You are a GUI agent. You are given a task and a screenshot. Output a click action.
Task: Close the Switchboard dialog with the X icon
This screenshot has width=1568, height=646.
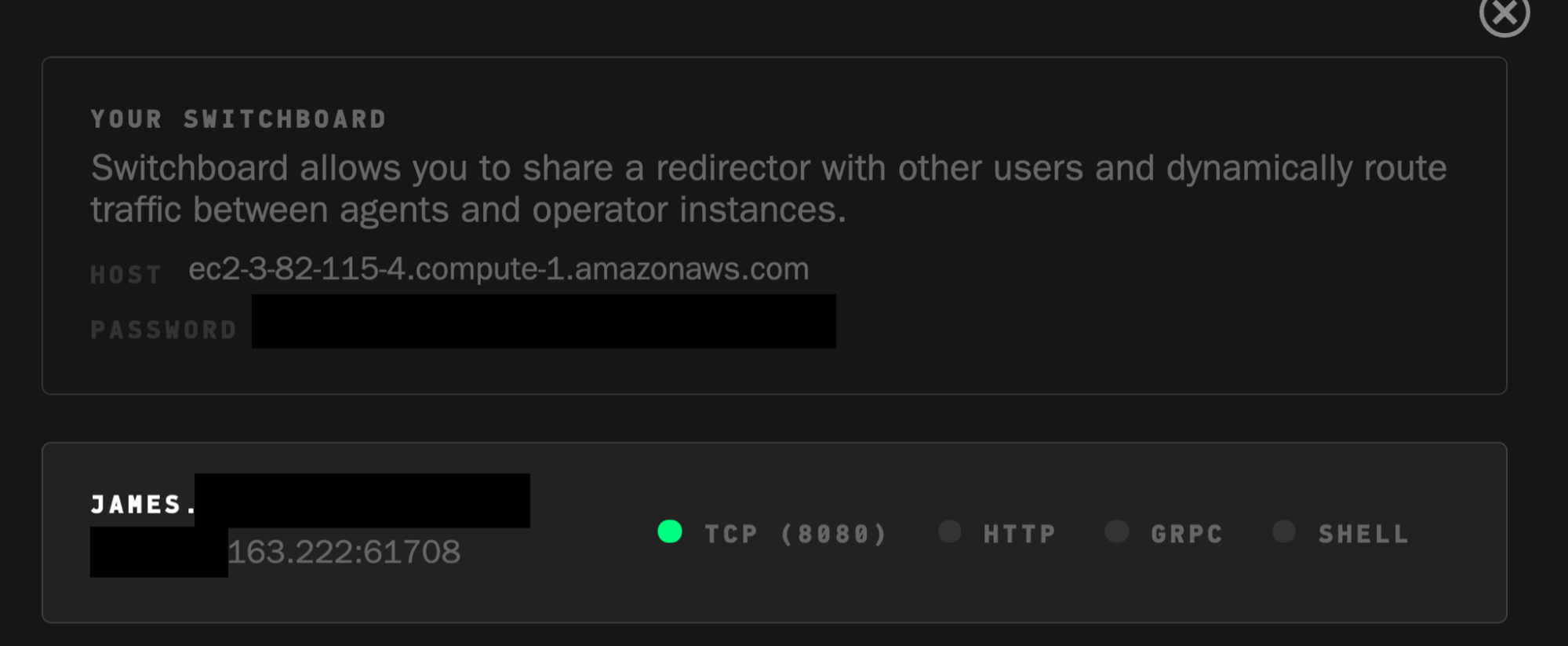[1504, 12]
